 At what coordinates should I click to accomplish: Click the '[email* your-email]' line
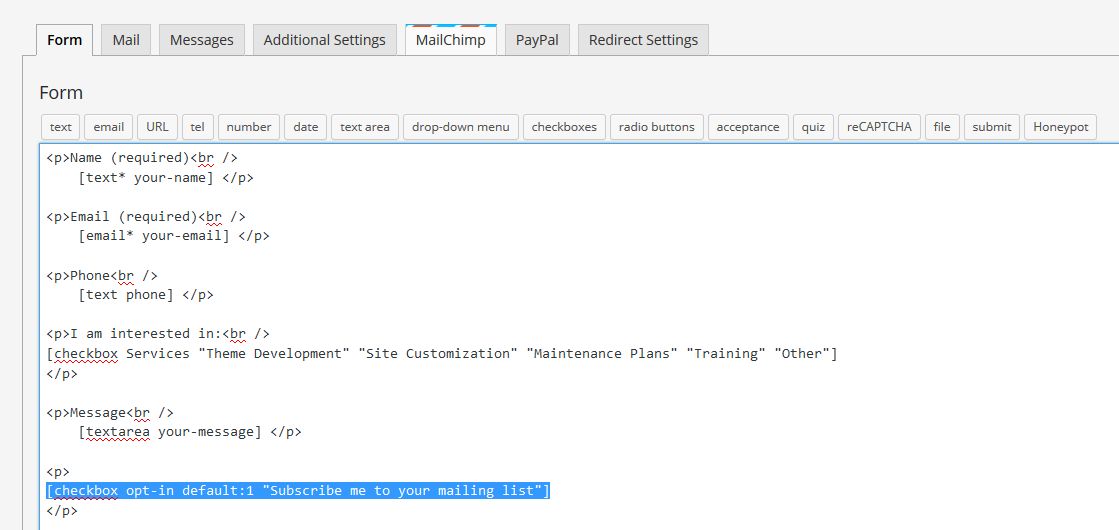point(174,235)
